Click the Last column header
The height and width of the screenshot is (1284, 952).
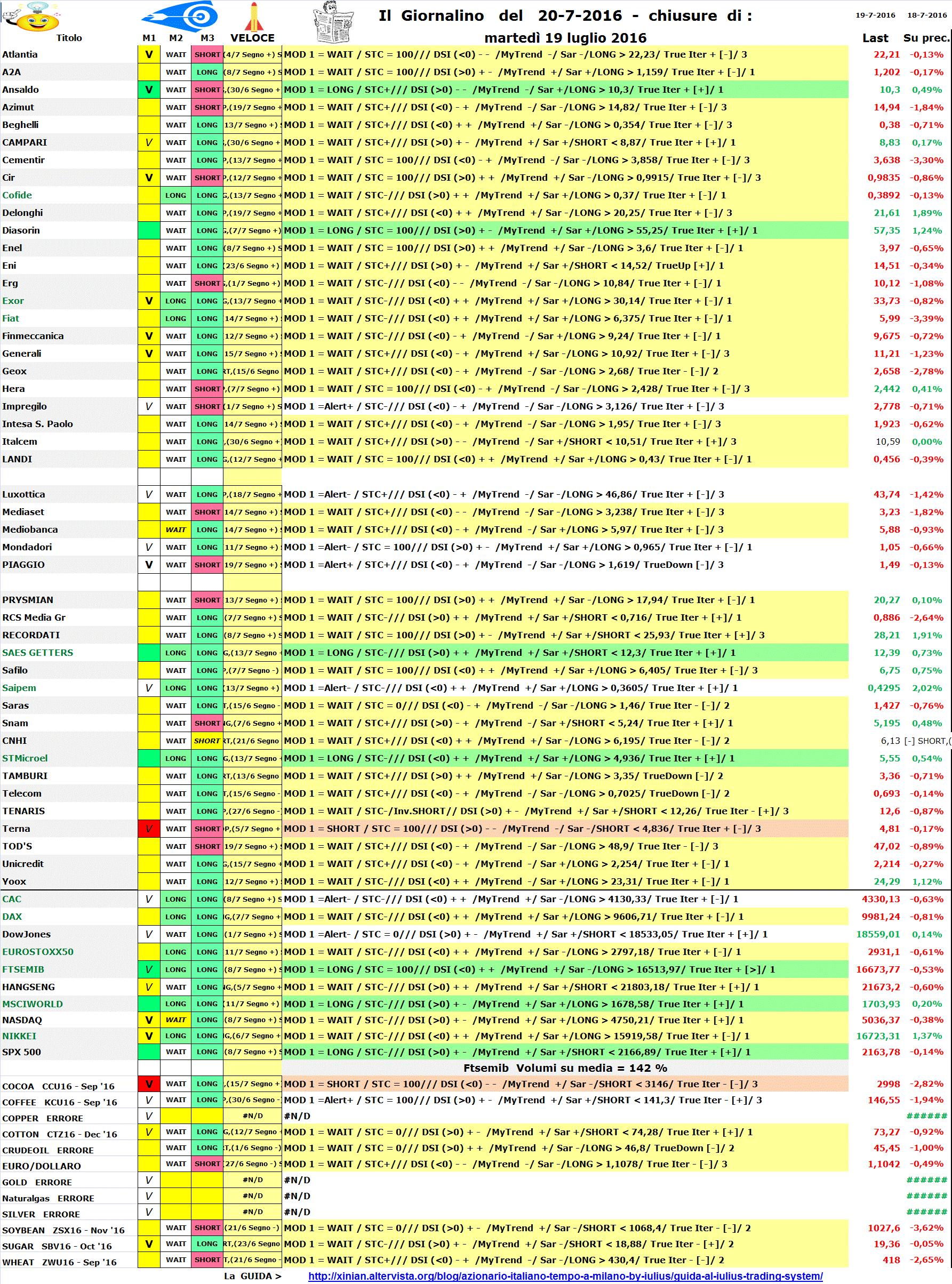point(875,38)
